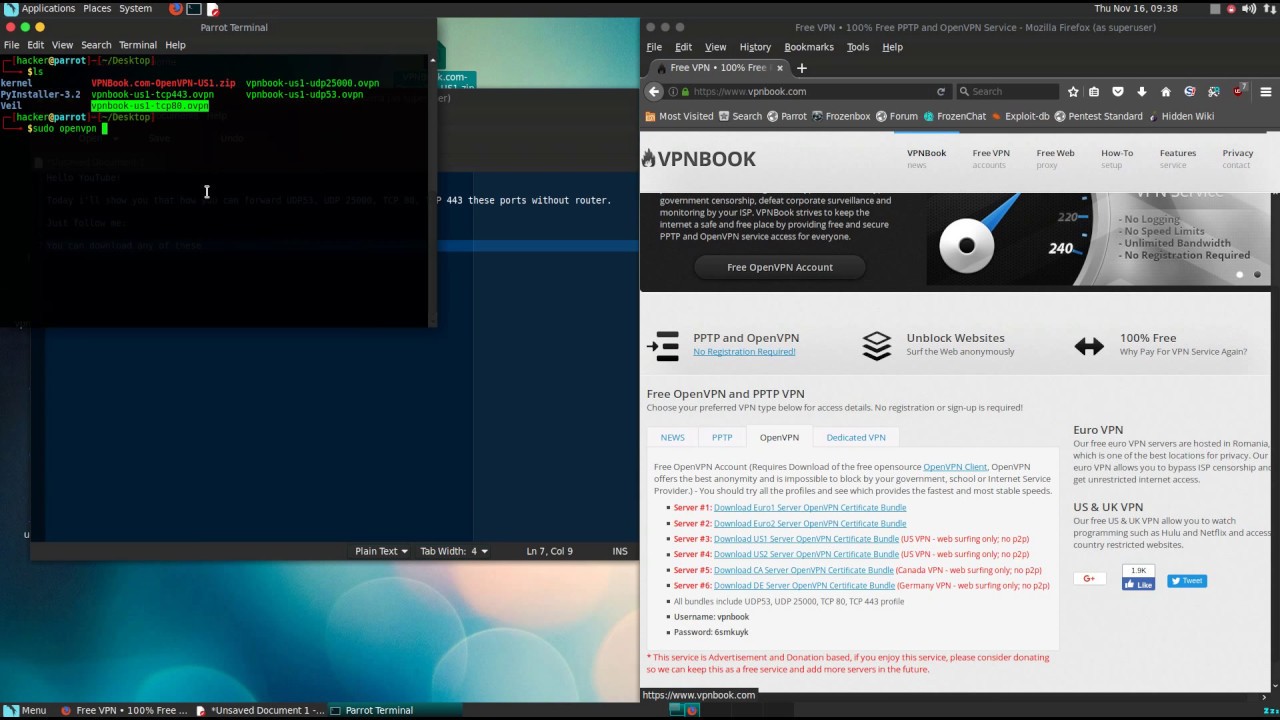The width and height of the screenshot is (1280, 720).
Task: Click the Firefox Search box
Action: (1007, 91)
